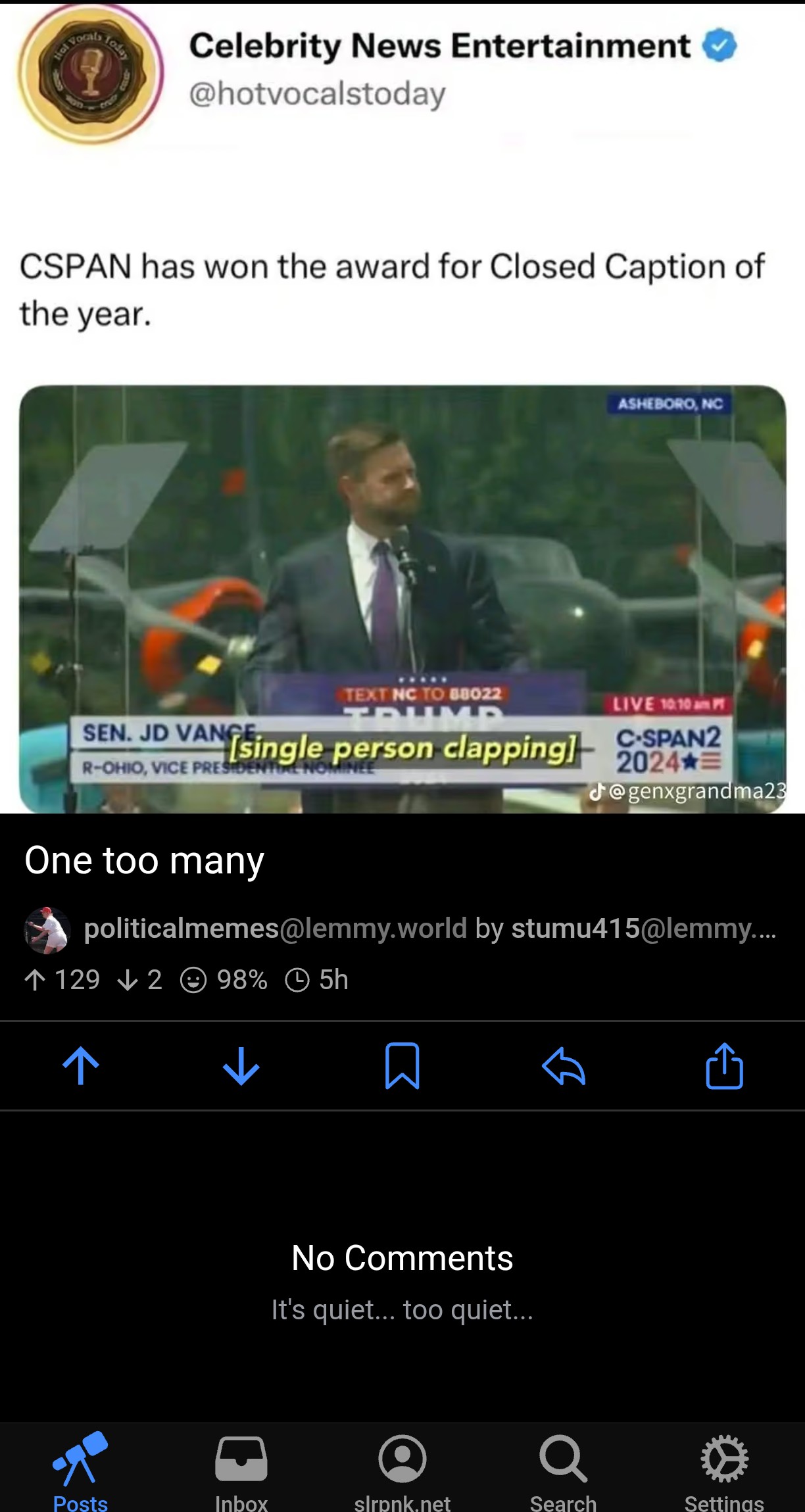Open the slrpnk.net account tab

[402, 1472]
